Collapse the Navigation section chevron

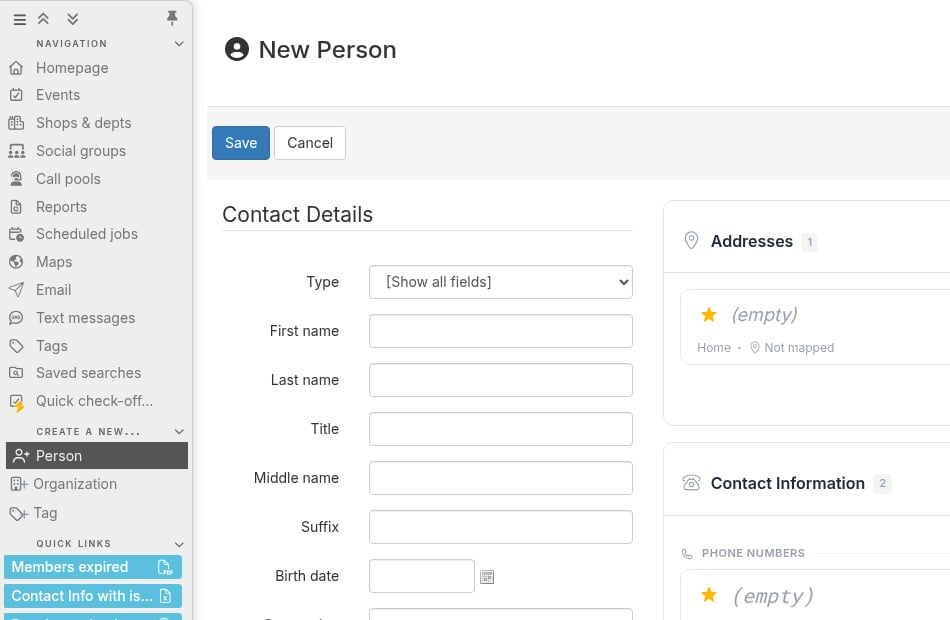(179, 44)
